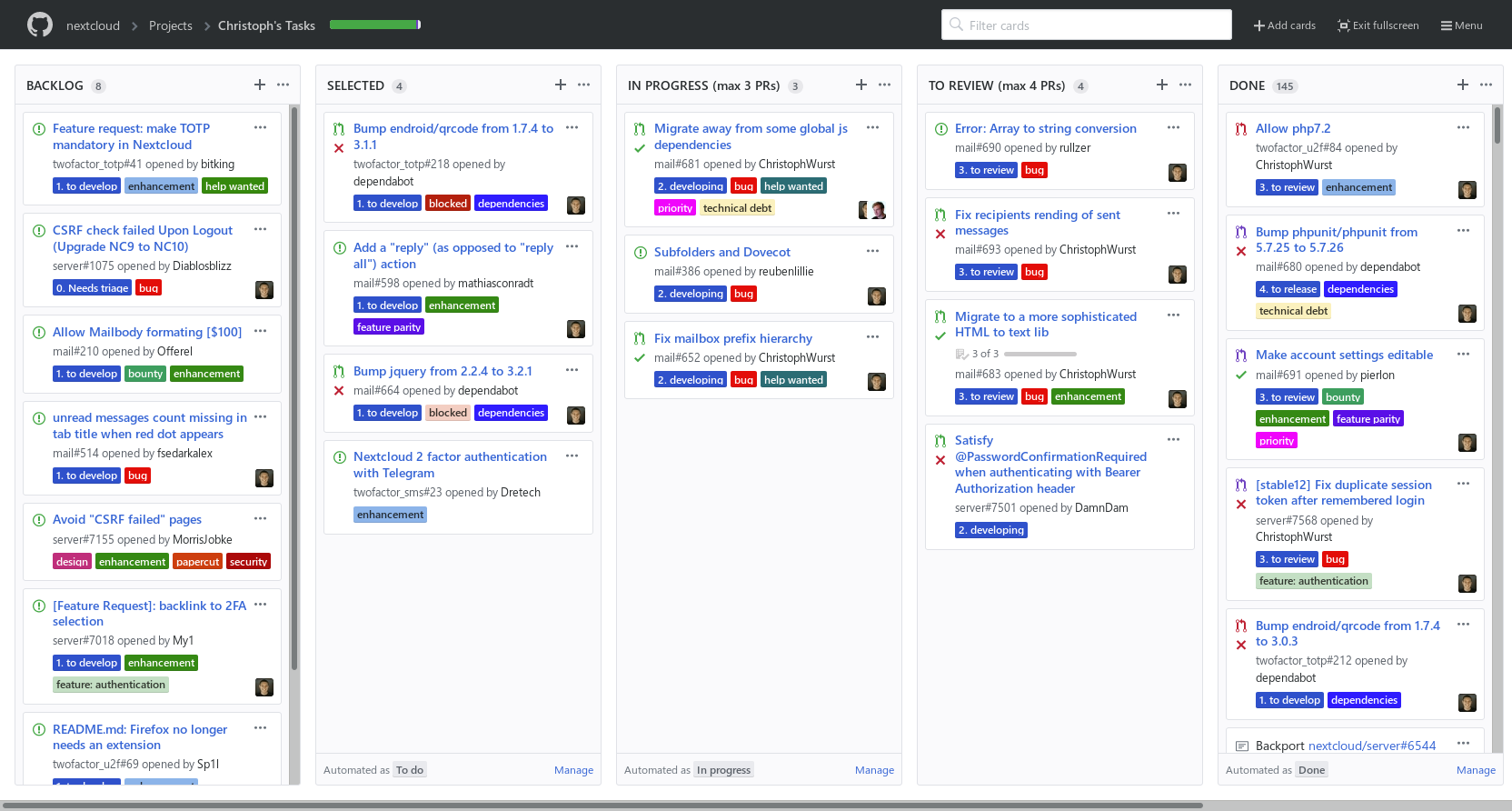Add a card to BACKLOG column
The height and width of the screenshot is (811, 1512).
pos(260,85)
